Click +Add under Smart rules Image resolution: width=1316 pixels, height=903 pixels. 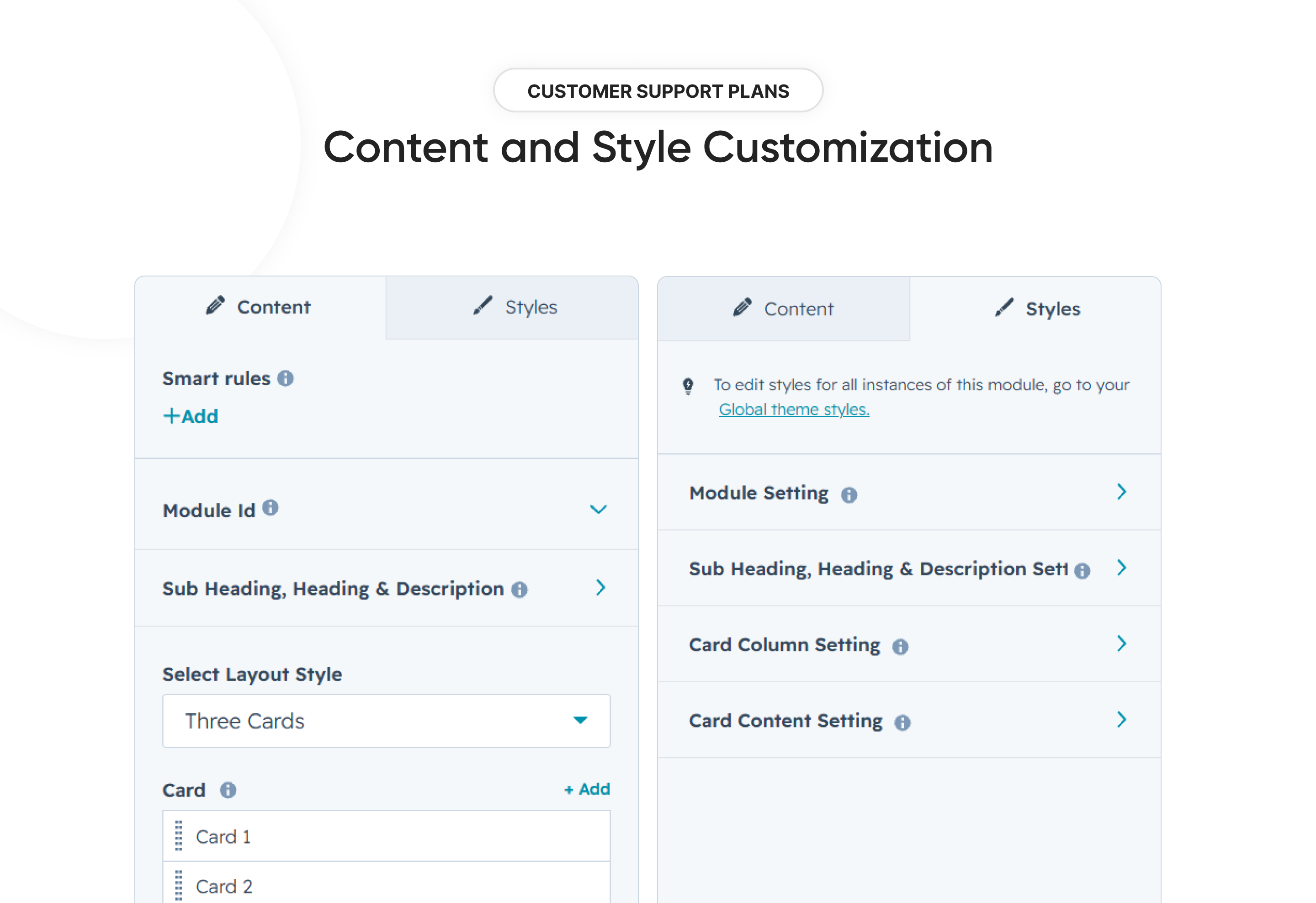pos(191,416)
